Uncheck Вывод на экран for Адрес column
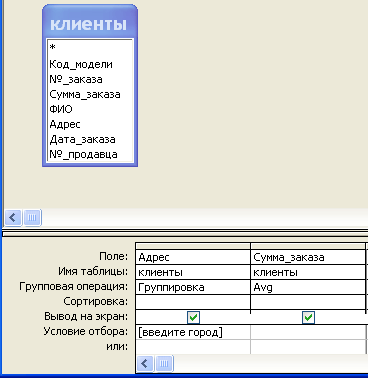Image resolution: width=368 pixels, height=378 pixels. (194, 317)
